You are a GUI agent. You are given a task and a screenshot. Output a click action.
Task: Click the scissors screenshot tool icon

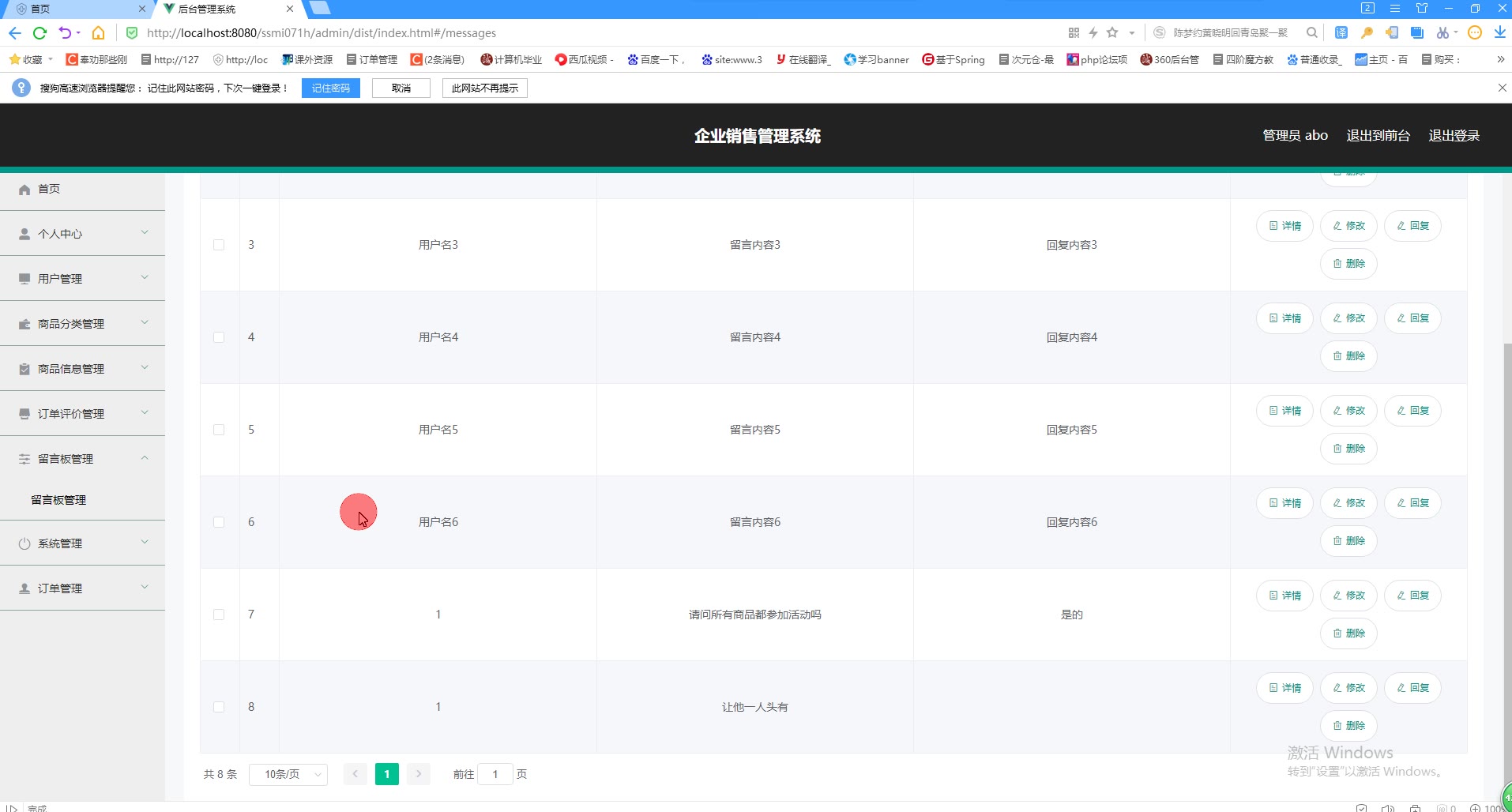[1443, 32]
